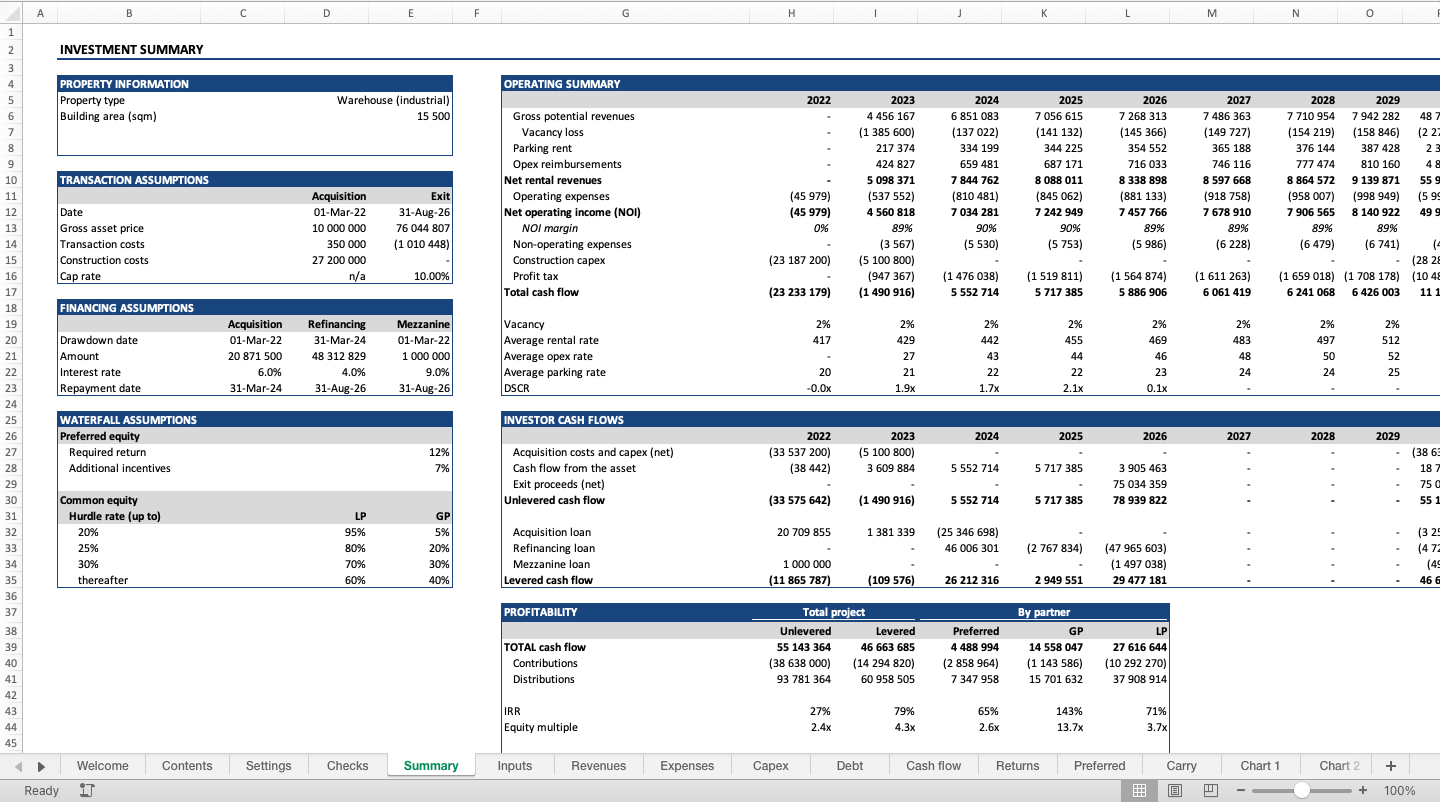Click the next sheet navigation arrow

(40, 765)
